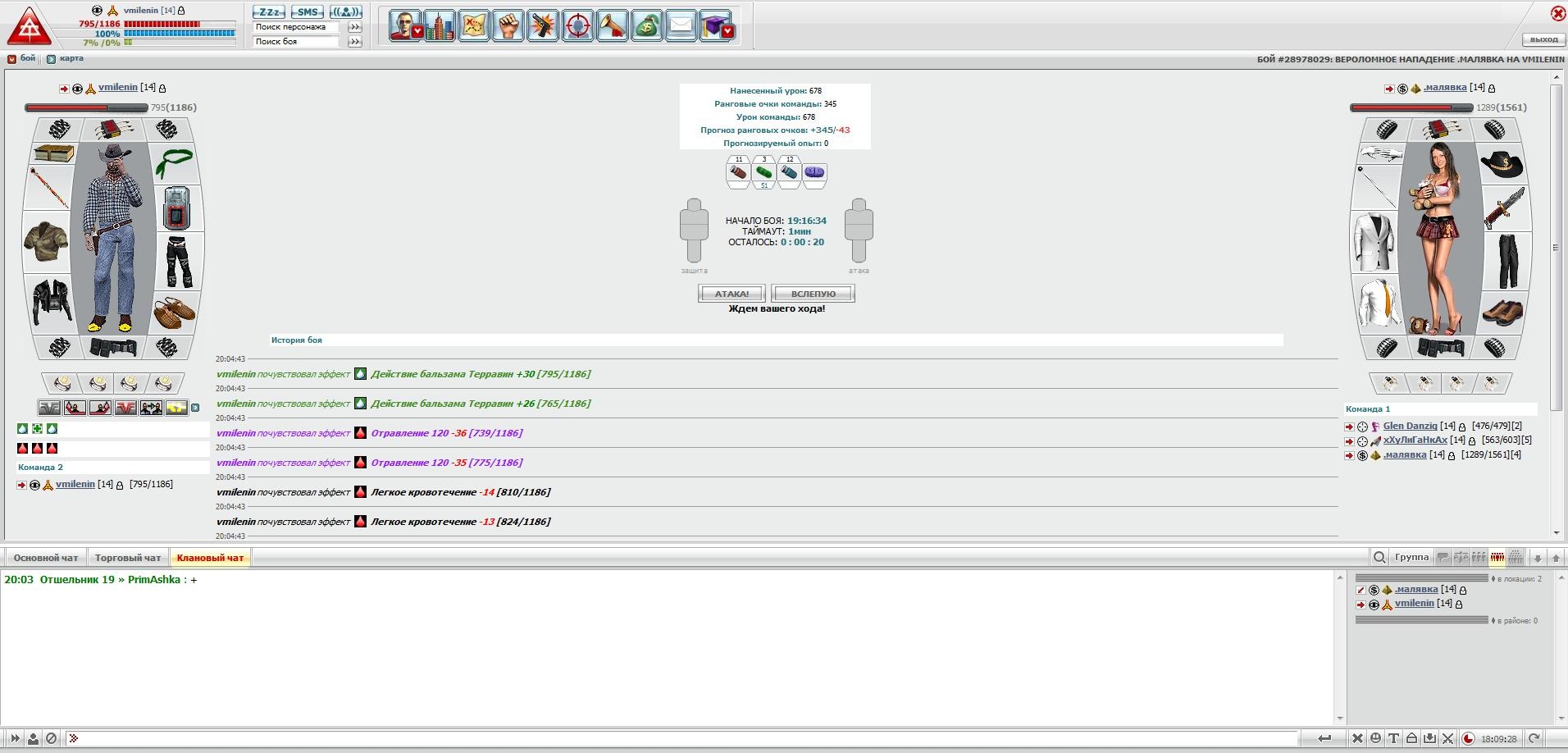Click the АТАКА! button

[732, 294]
